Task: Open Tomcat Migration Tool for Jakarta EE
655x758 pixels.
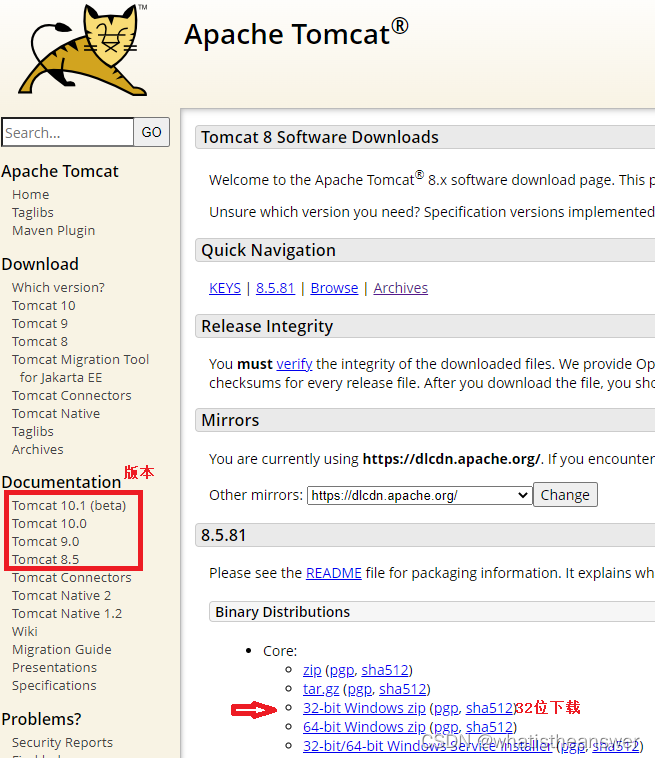Action: pyautogui.click(x=80, y=368)
